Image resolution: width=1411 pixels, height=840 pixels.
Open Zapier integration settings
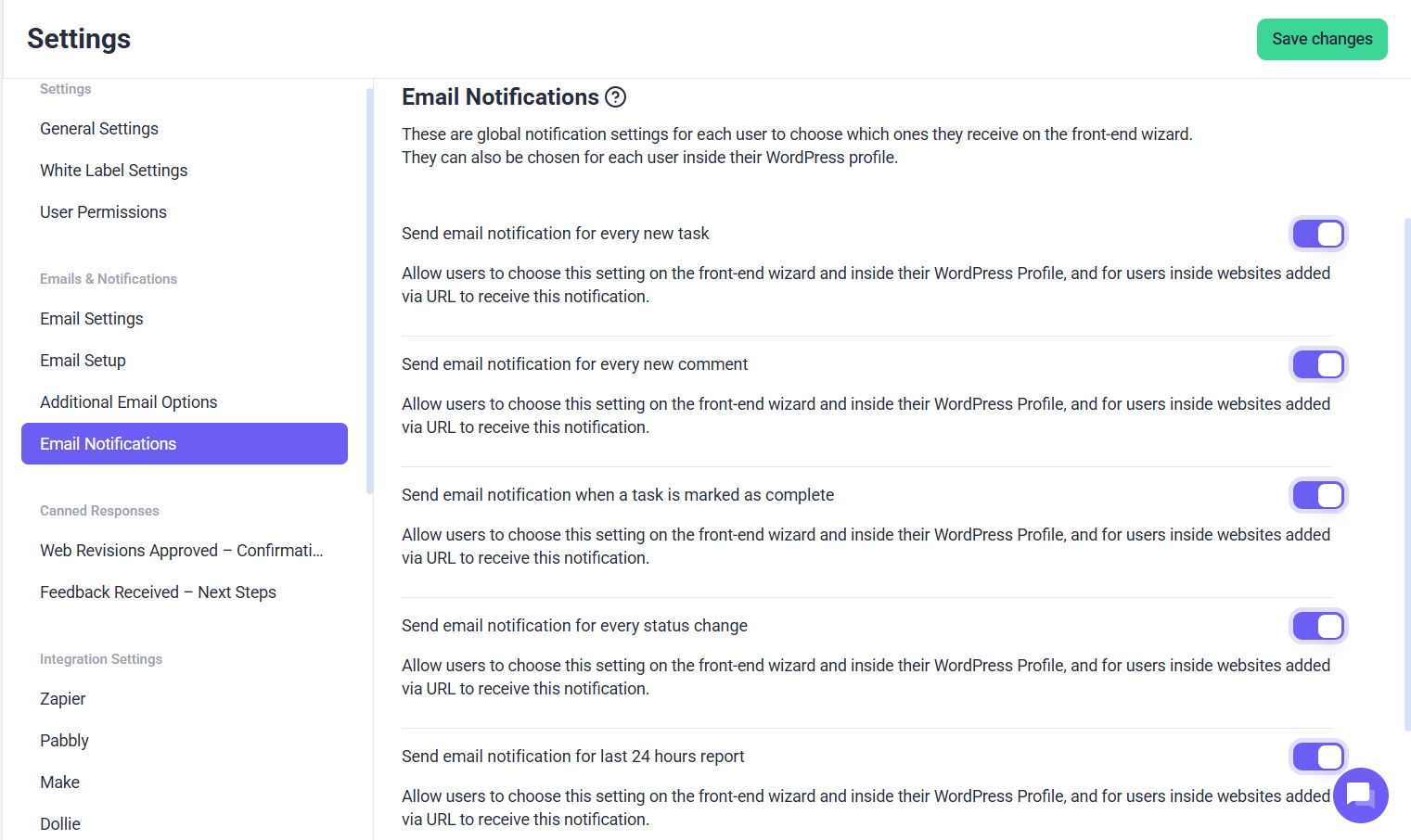click(x=63, y=699)
